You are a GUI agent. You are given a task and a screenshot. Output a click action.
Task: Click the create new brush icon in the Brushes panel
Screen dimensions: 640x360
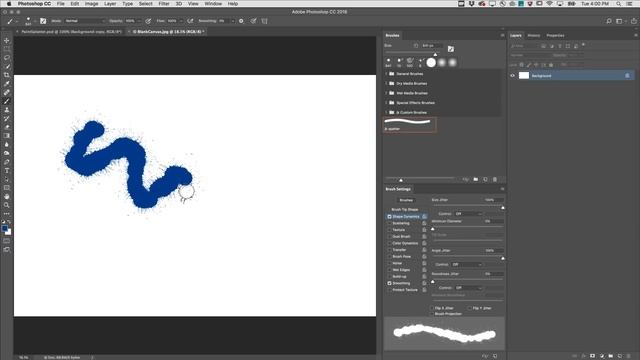(x=485, y=179)
